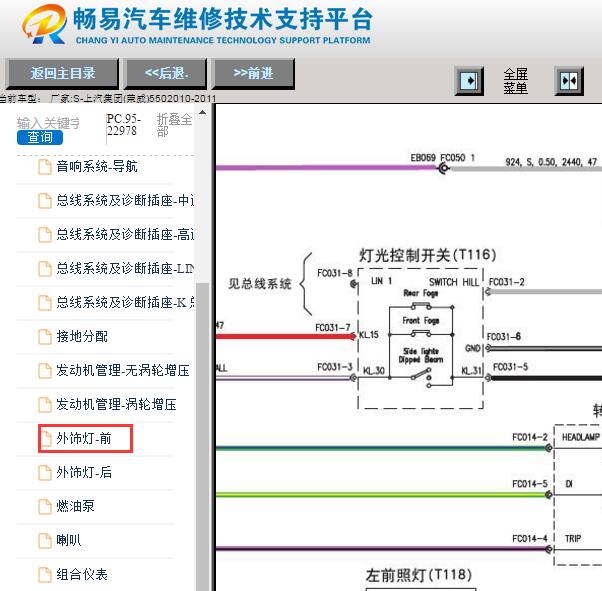Click the 见总线系统 note in diagram
Image resolution: width=602 pixels, height=591 pixels.
tap(260, 284)
